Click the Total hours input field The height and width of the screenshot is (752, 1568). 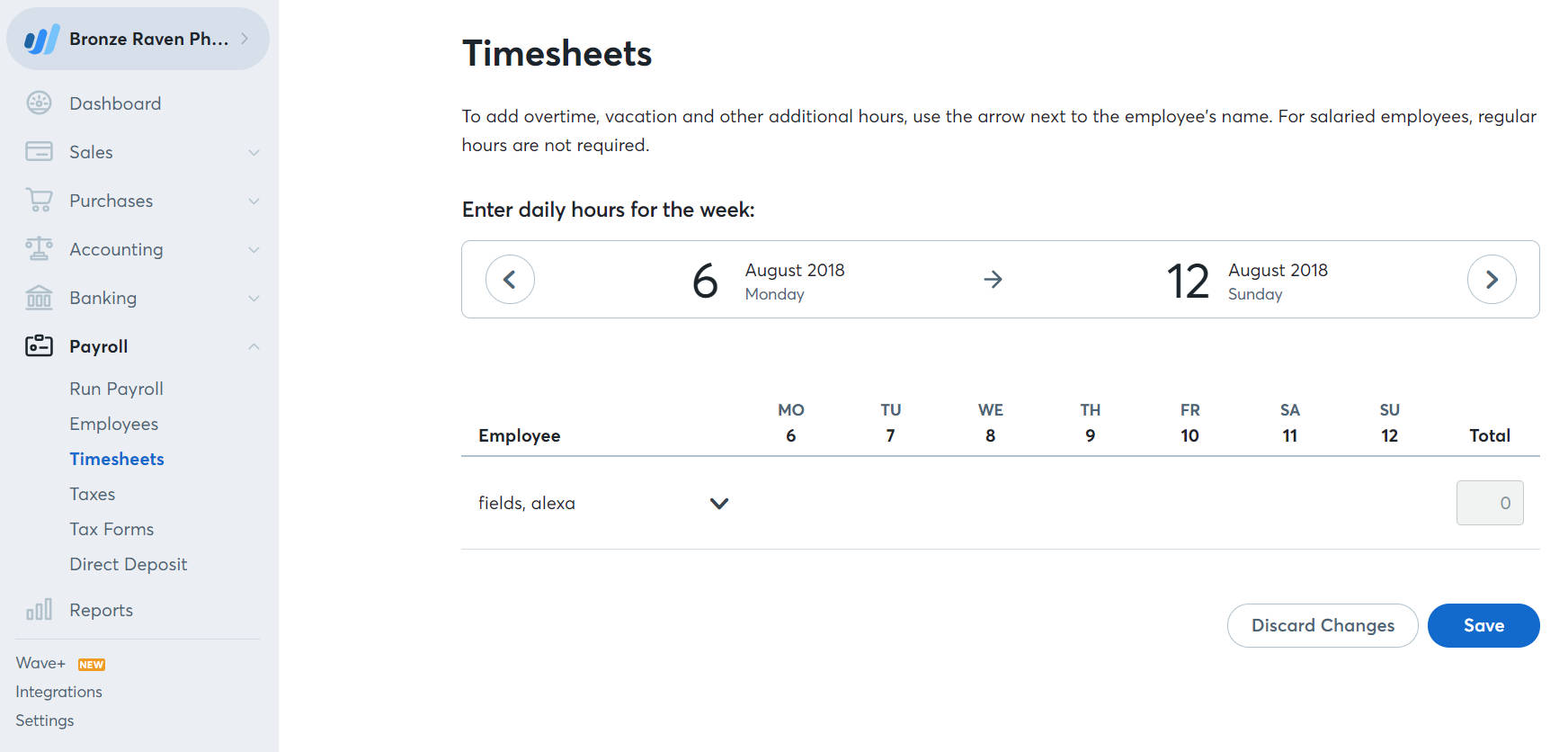[1490, 503]
